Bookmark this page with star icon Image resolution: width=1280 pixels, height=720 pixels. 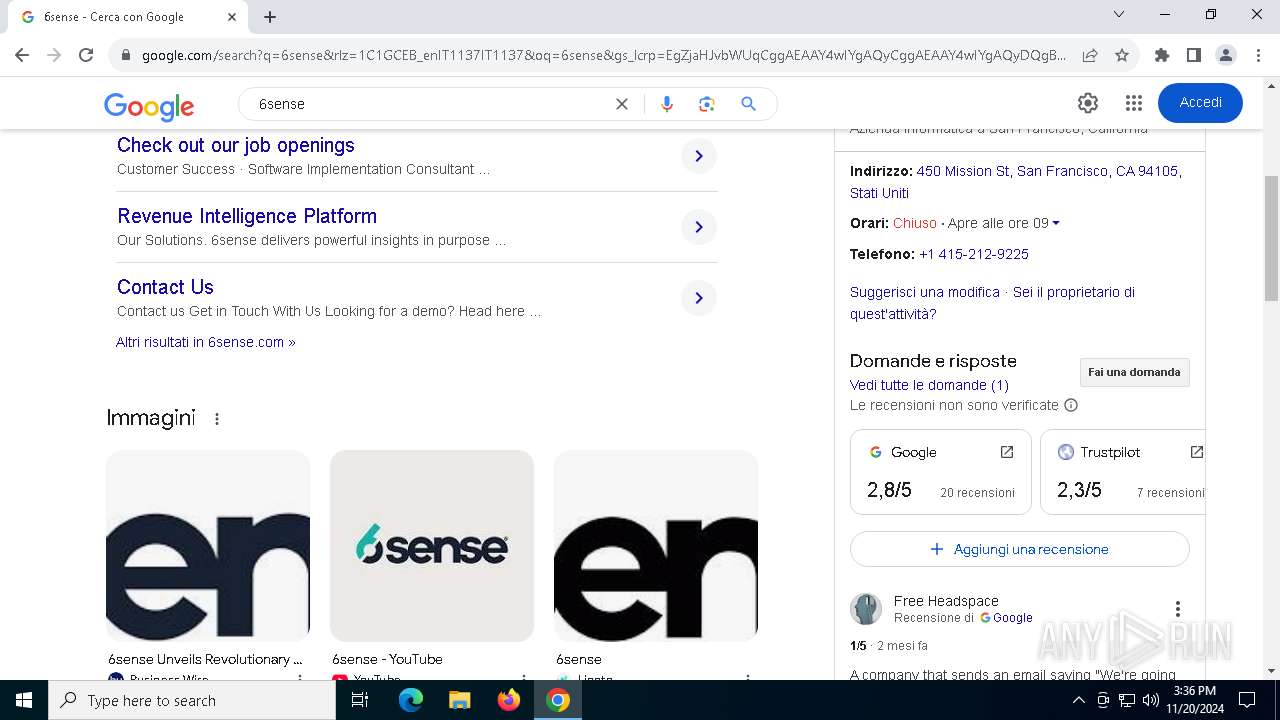(x=1122, y=55)
